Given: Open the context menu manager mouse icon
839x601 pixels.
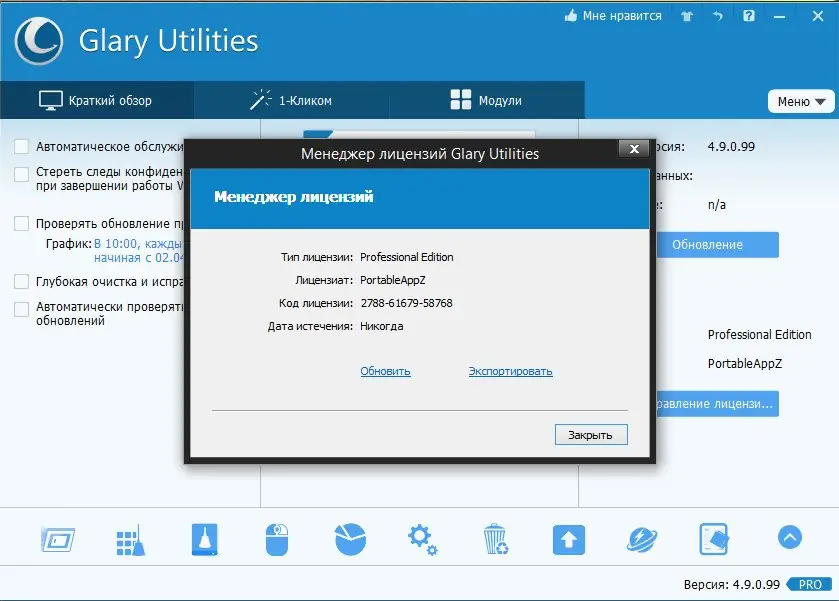Looking at the screenshot, I should [x=277, y=539].
